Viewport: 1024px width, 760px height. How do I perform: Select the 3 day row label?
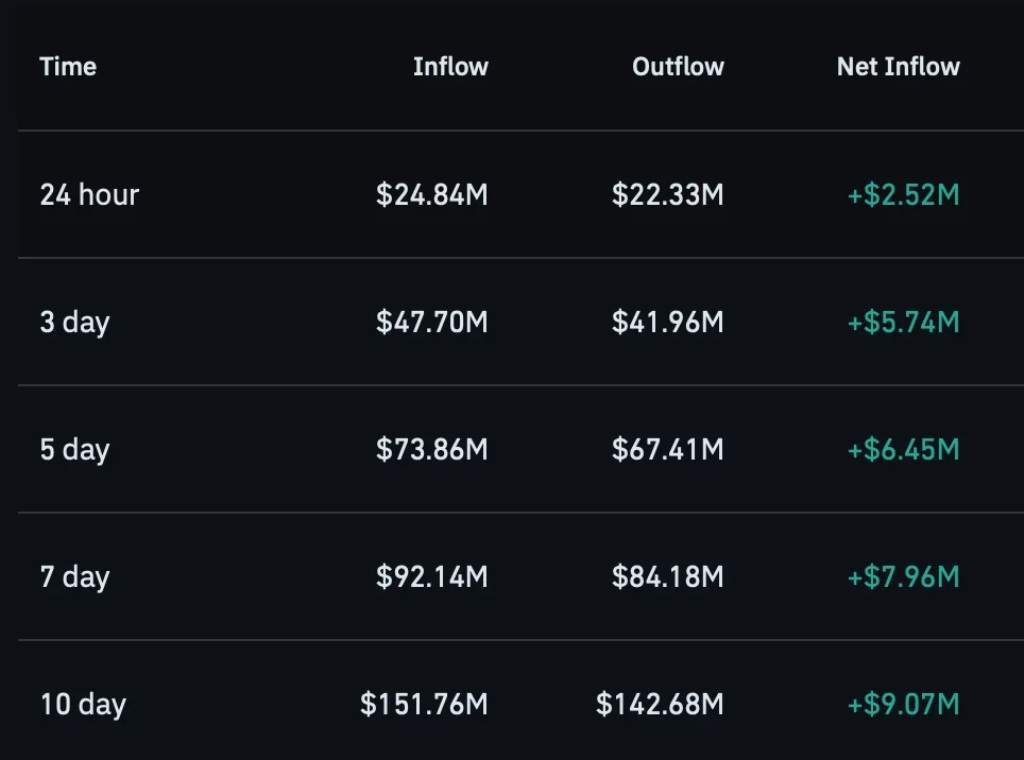coord(74,323)
